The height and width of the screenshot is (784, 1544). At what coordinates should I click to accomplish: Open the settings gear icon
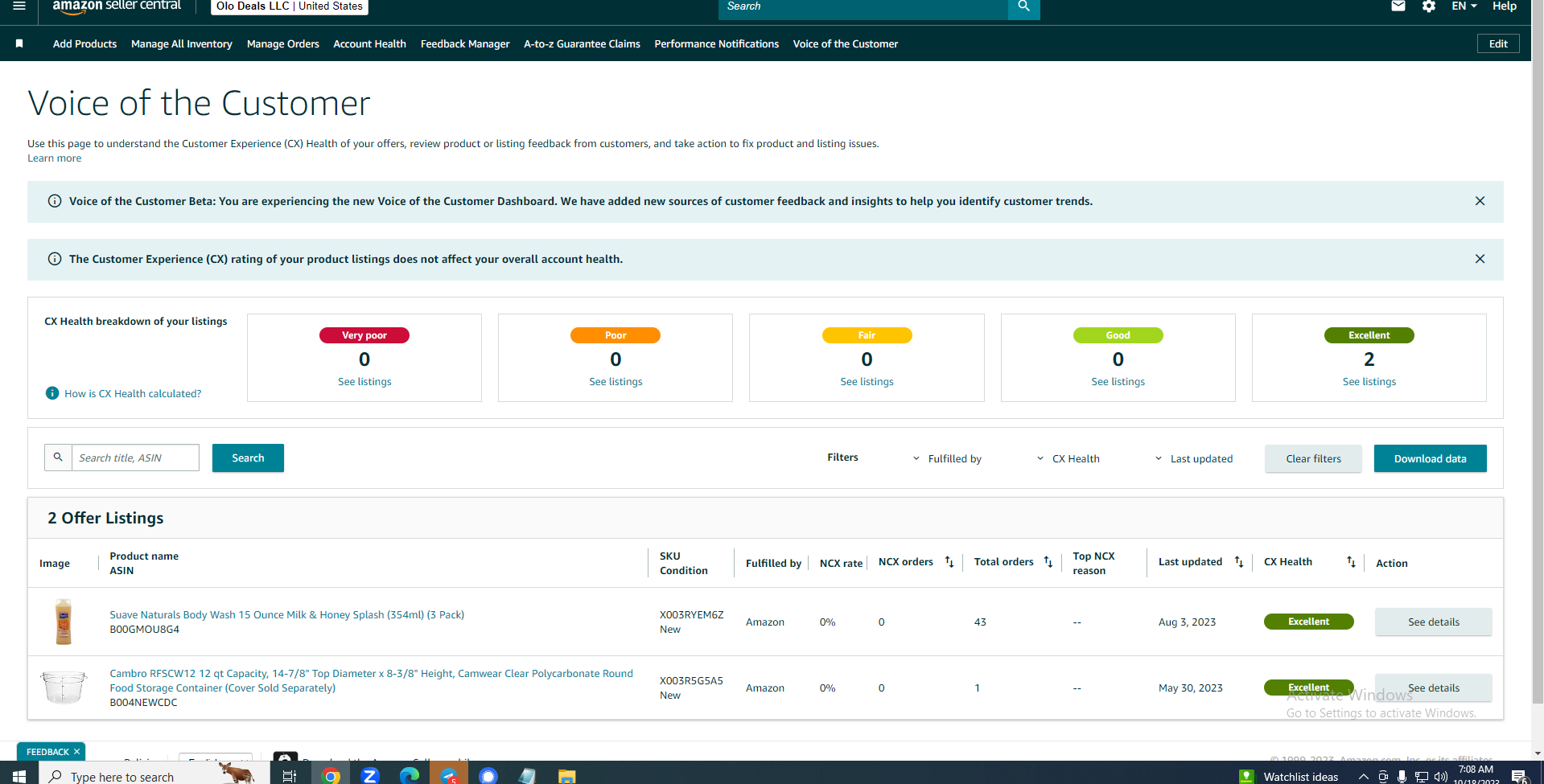pos(1429,6)
